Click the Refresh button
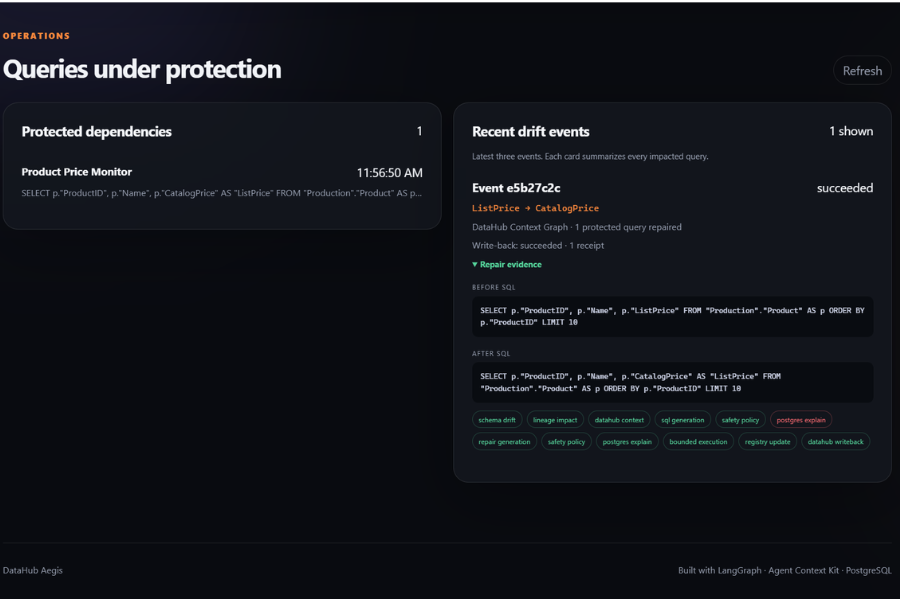The image size is (900, 600). 862,71
